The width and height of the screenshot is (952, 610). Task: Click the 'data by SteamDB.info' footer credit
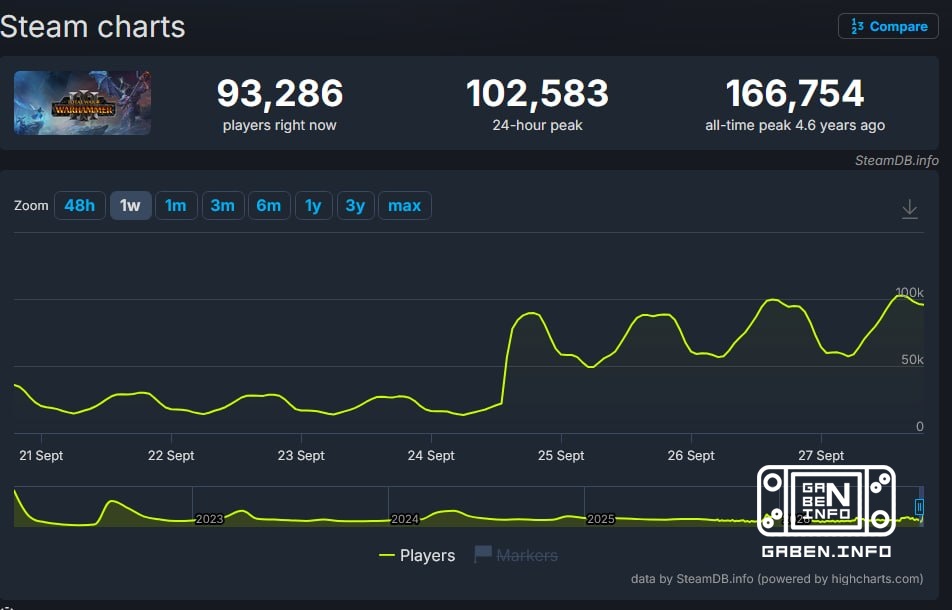coord(777,578)
